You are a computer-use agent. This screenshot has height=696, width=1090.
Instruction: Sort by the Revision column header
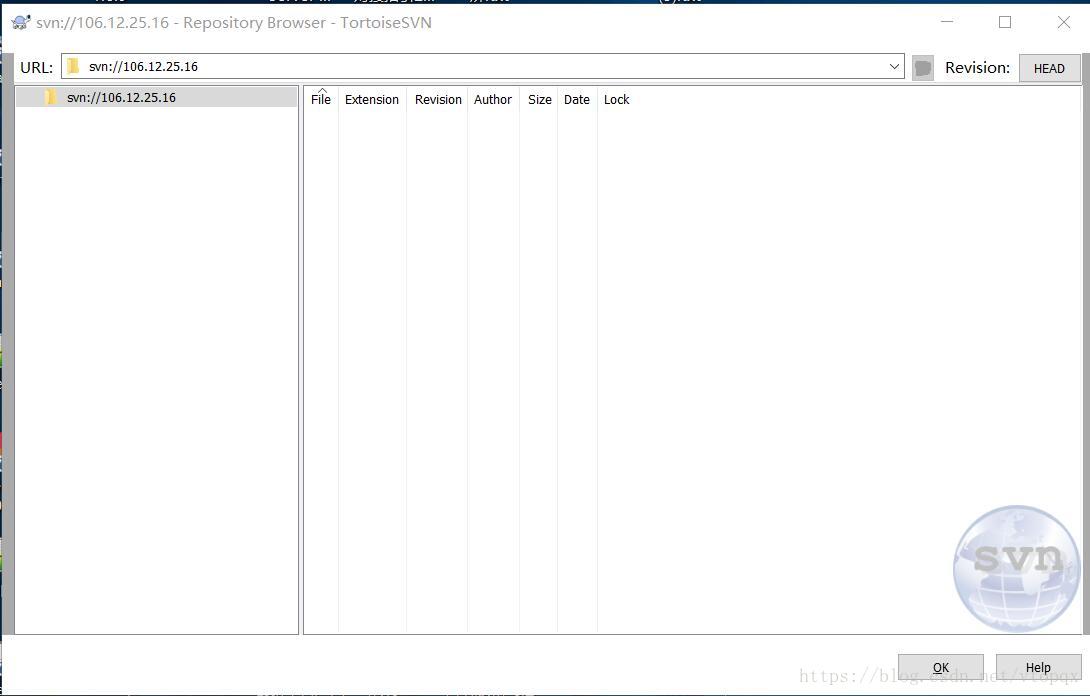point(438,99)
